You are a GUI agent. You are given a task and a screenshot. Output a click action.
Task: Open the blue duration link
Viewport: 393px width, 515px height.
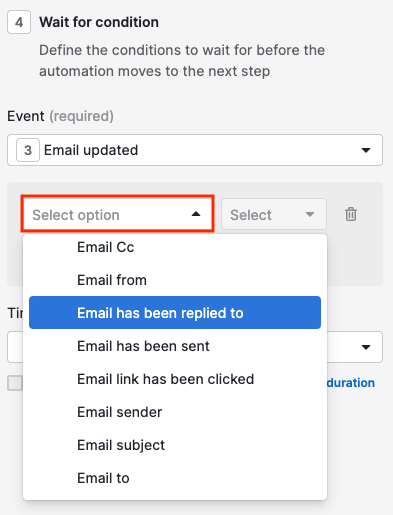pos(351,383)
